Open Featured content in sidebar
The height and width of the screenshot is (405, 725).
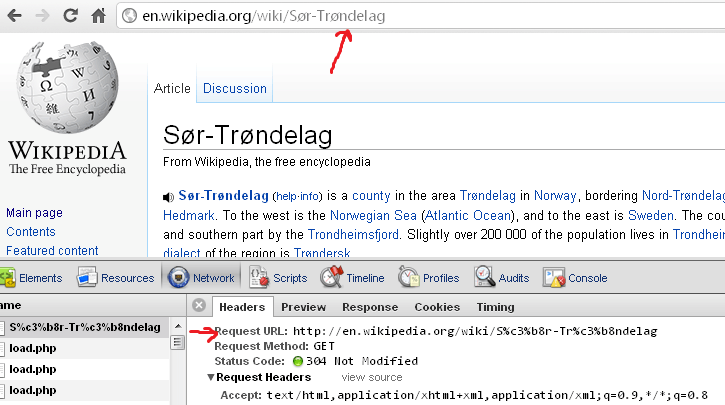[x=52, y=251]
